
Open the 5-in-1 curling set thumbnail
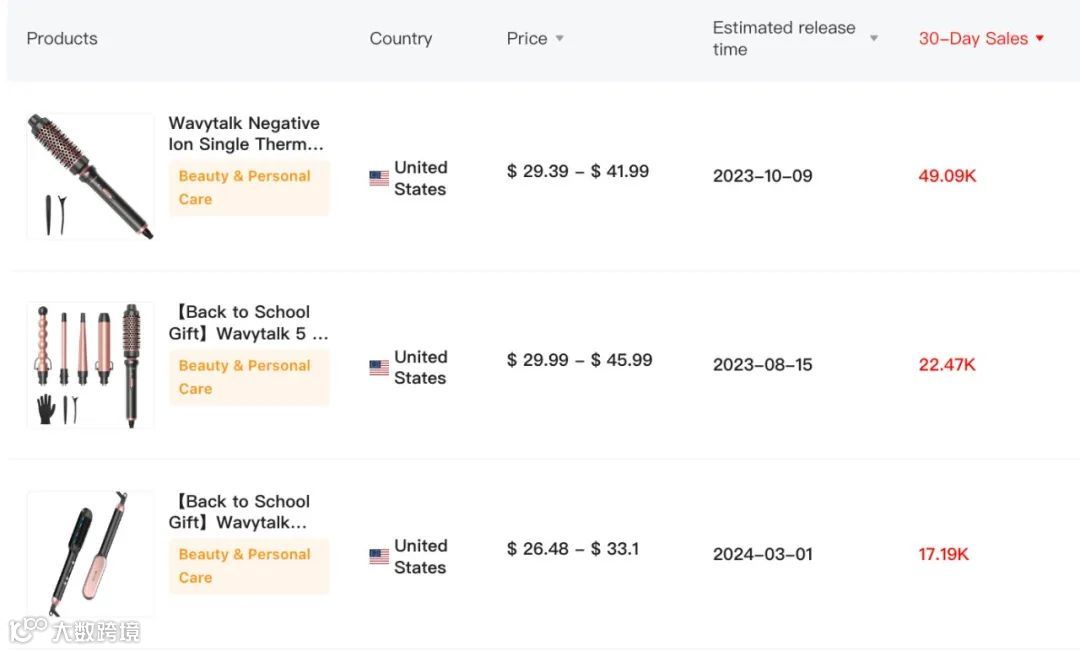tap(91, 365)
